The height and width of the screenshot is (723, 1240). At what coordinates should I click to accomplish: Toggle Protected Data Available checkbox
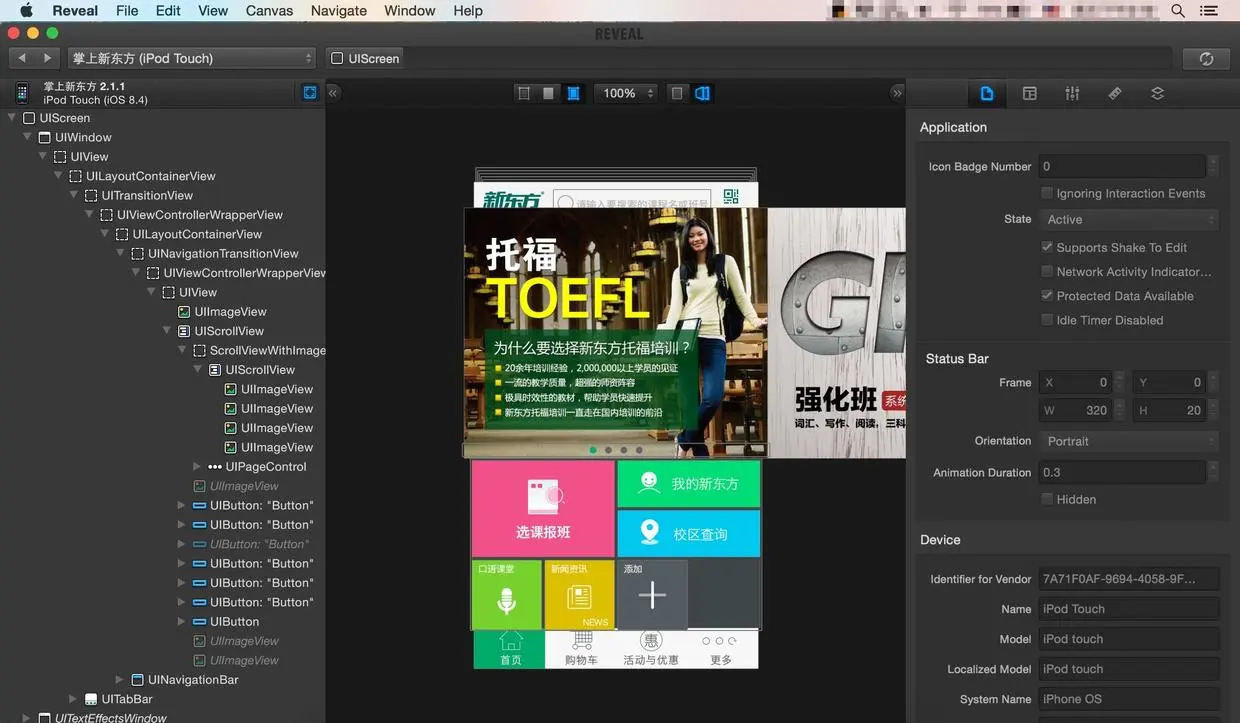[x=1047, y=295]
